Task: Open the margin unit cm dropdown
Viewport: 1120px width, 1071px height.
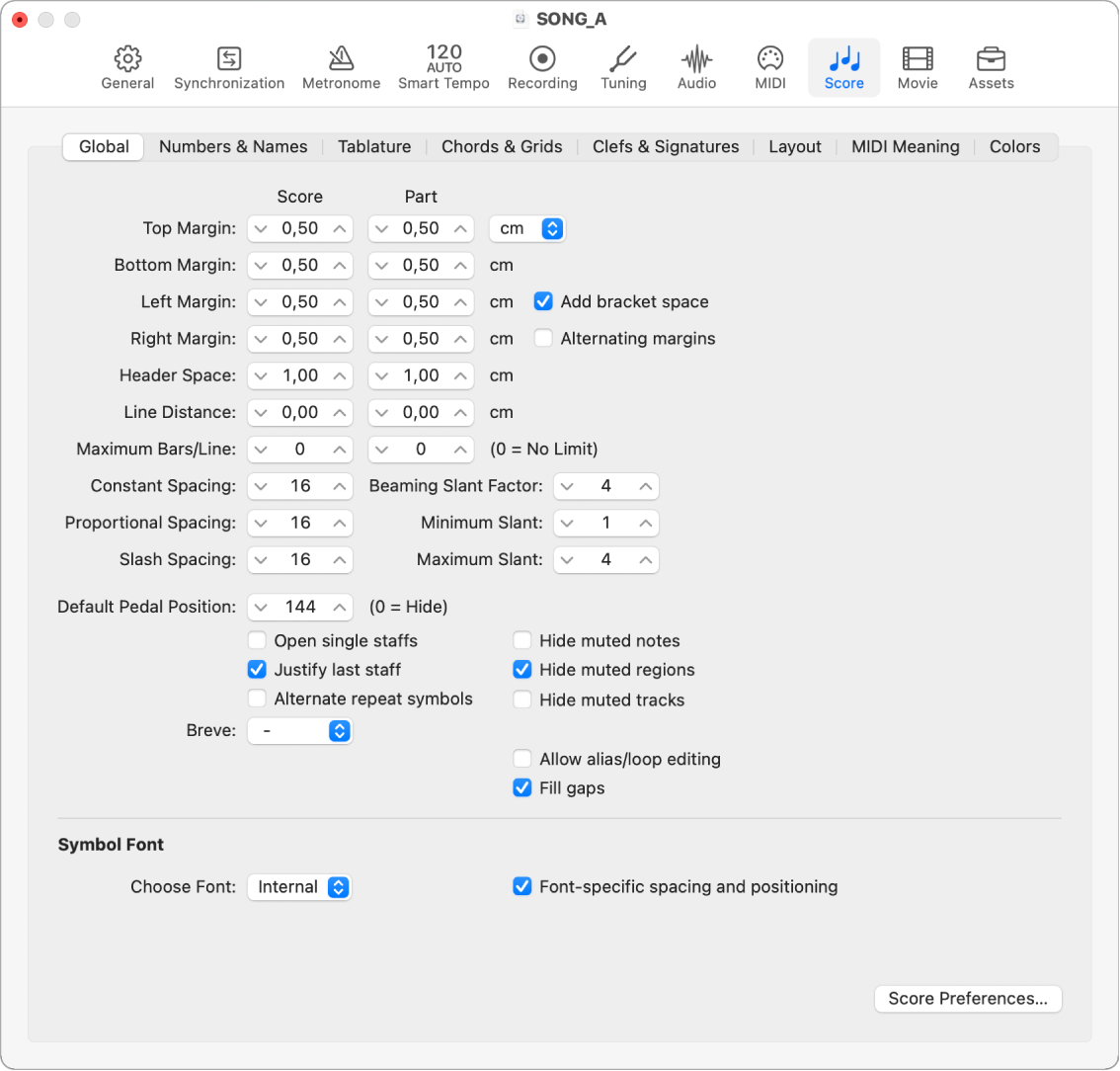Action: (x=527, y=228)
